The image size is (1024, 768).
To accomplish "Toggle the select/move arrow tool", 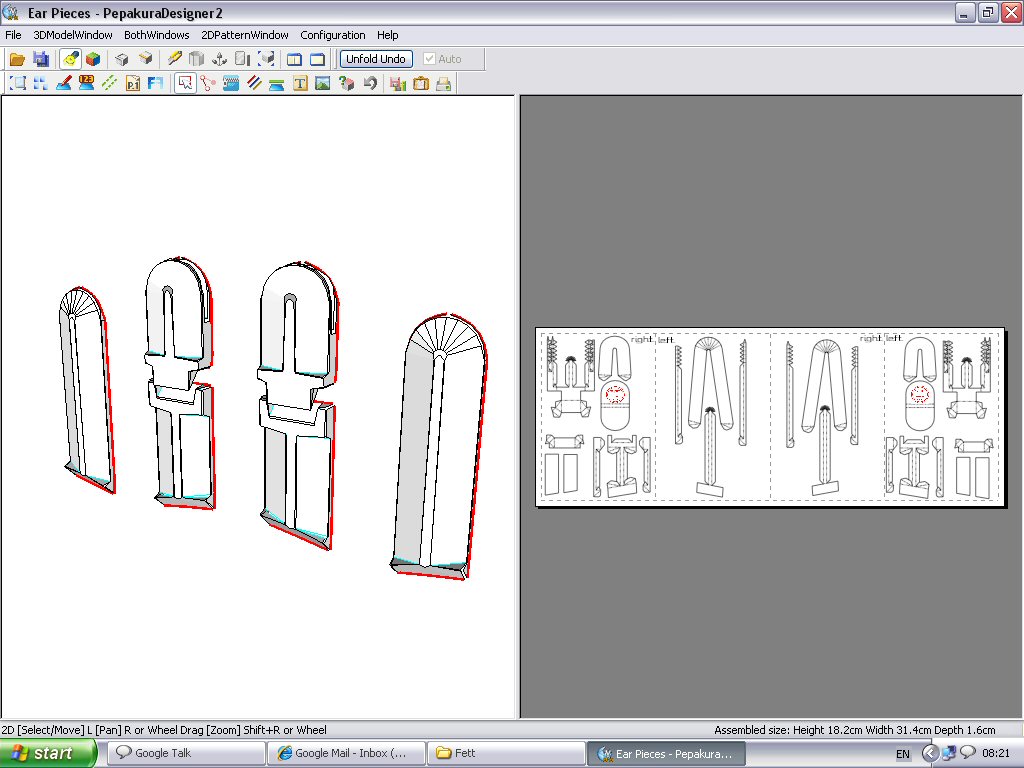I will pyautogui.click(x=185, y=84).
